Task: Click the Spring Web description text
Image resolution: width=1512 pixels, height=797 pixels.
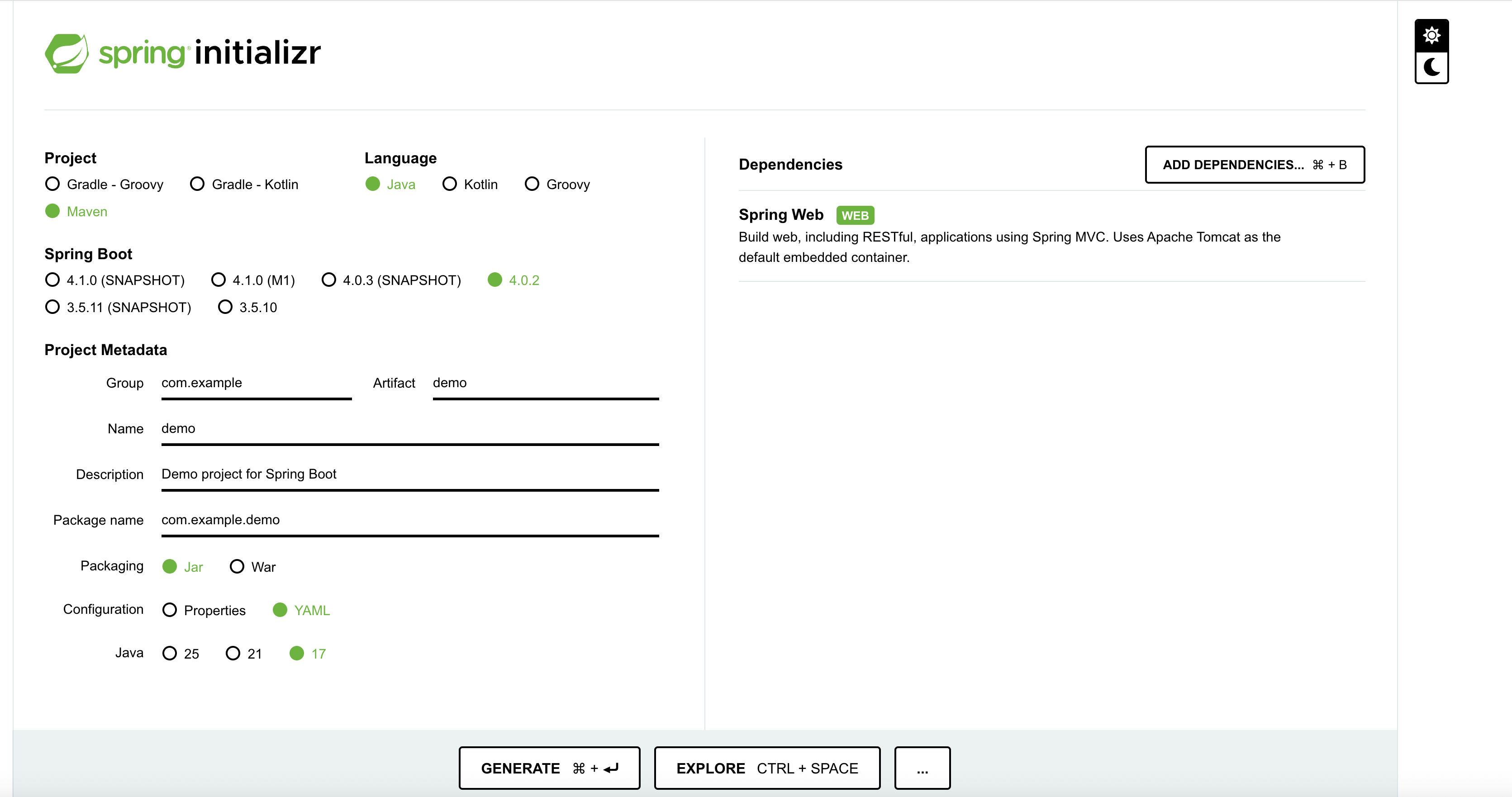Action: tap(1009, 247)
